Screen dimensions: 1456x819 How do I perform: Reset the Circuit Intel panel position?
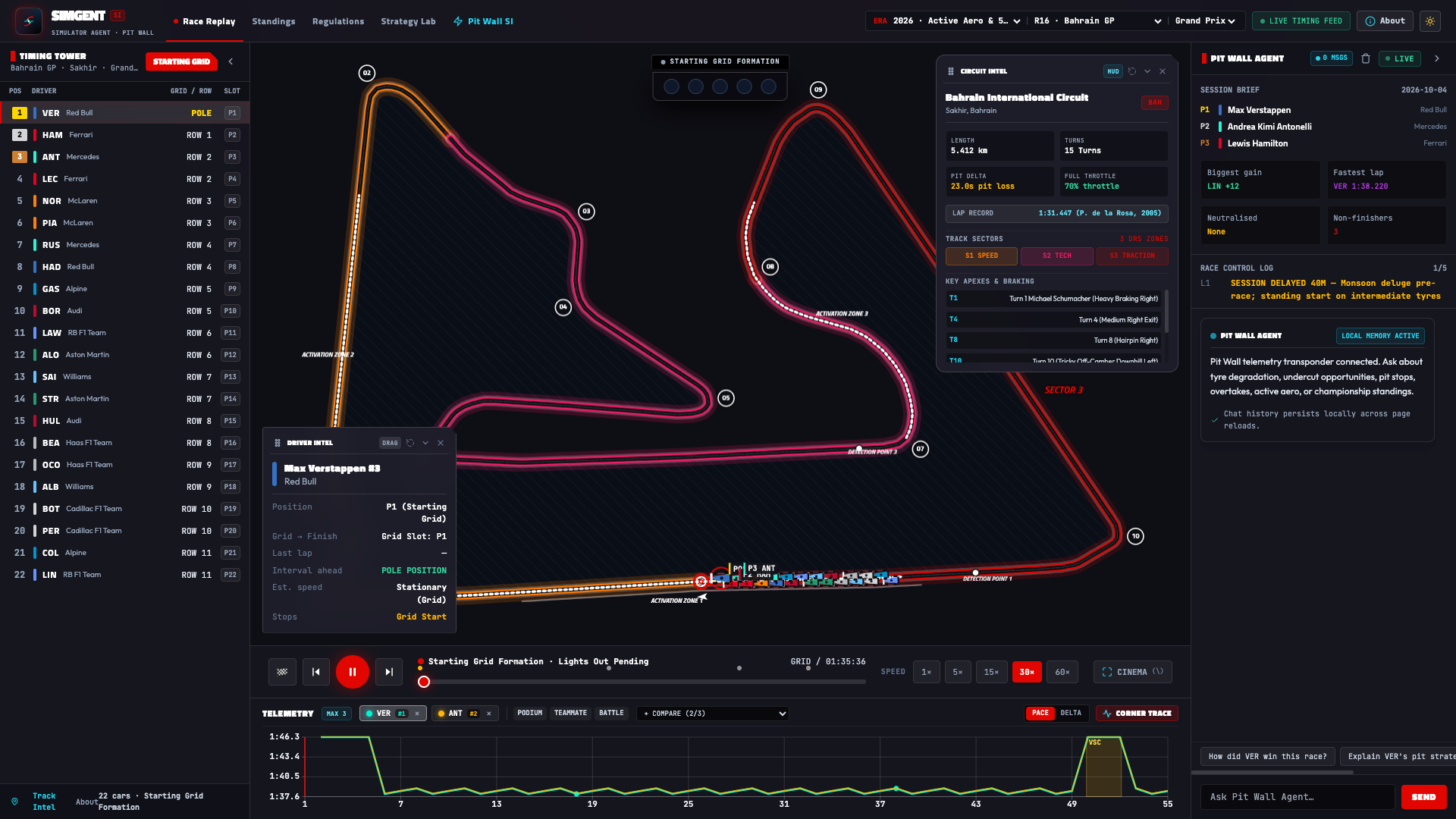click(1132, 71)
